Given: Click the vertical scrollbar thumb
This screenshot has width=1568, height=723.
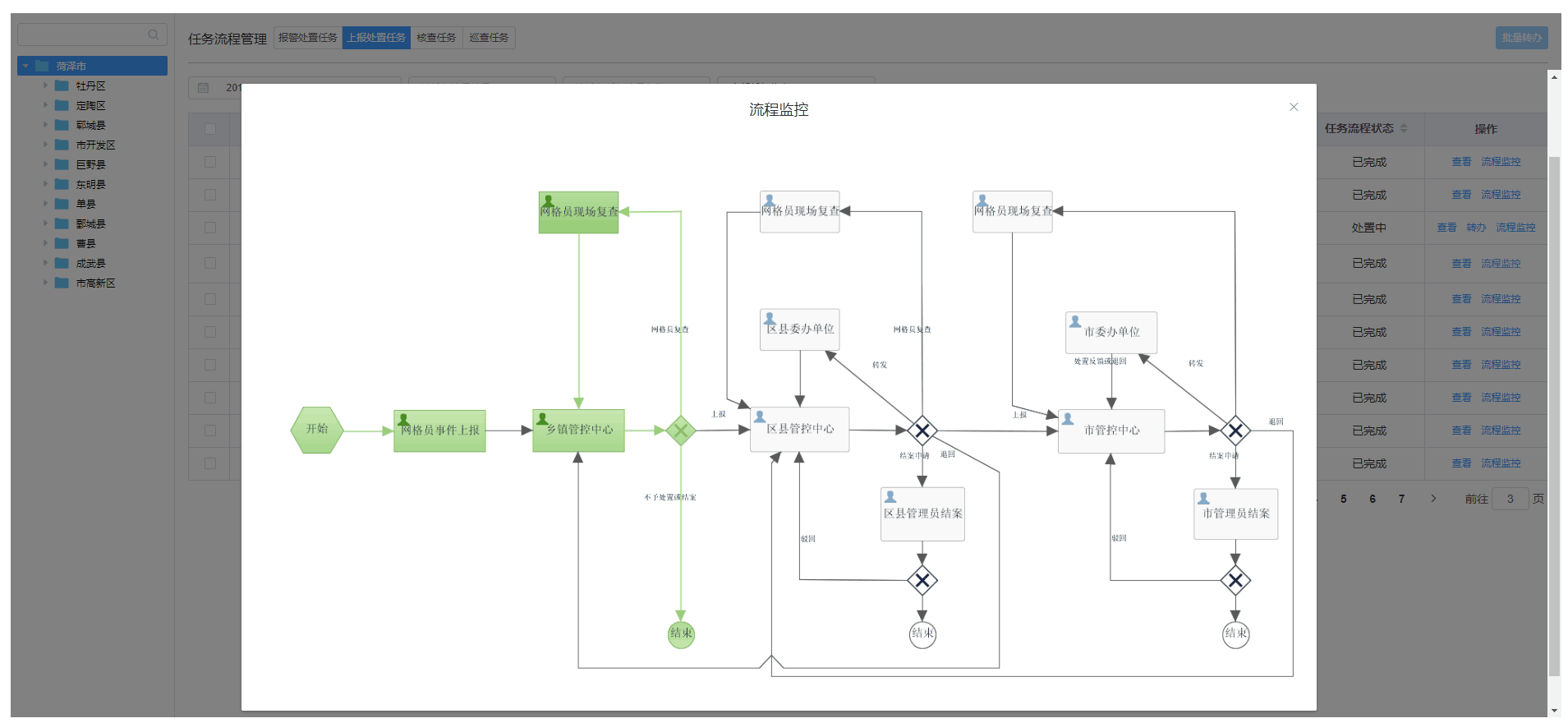Looking at the screenshot, I should (1554, 415).
